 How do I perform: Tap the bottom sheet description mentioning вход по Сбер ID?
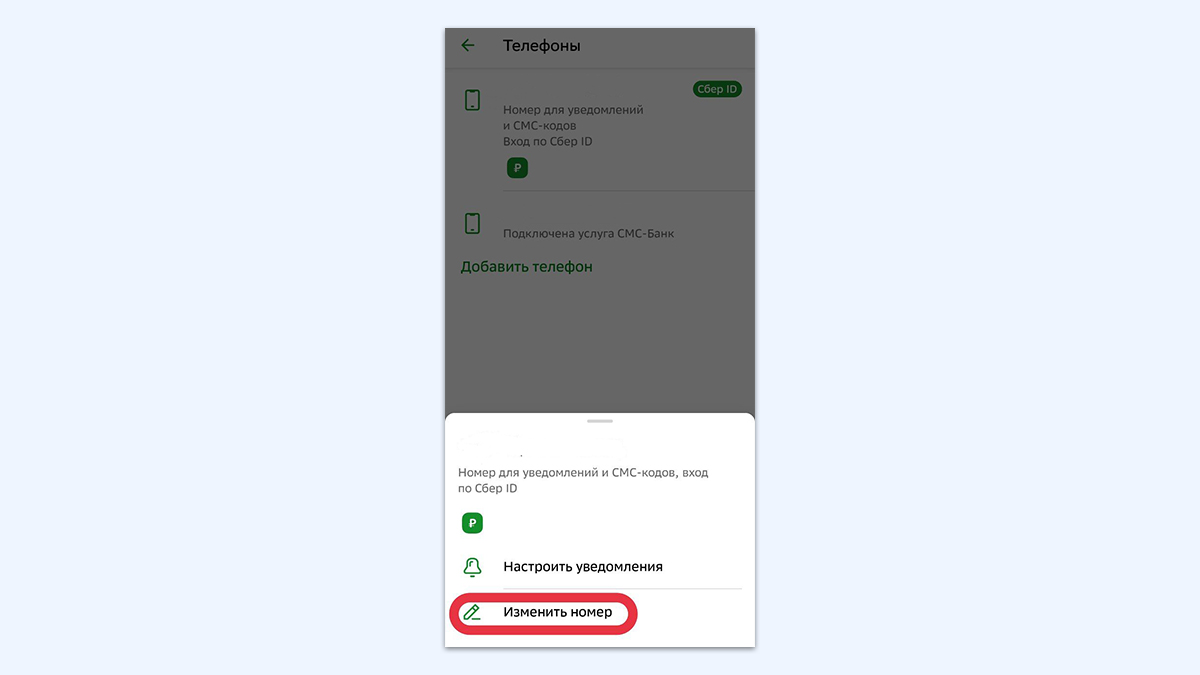pos(583,481)
